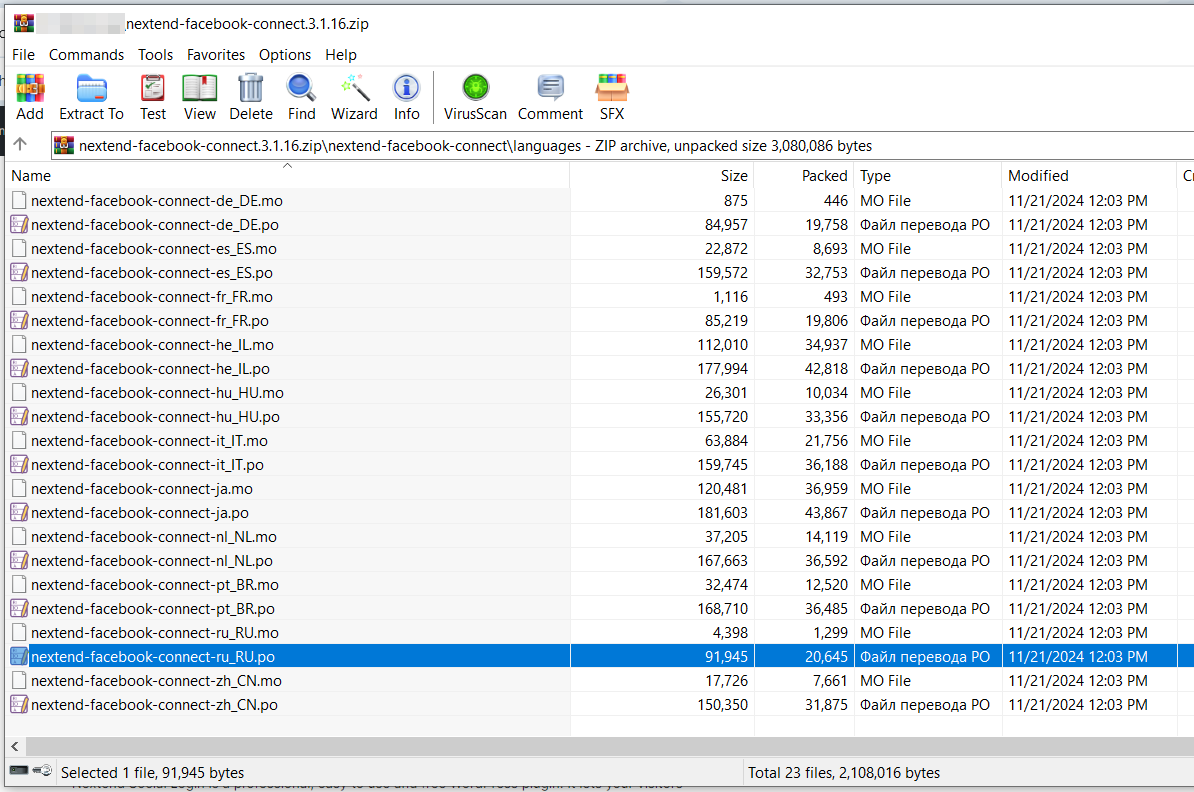
Task: Click the archive path address field
Action: tap(600, 146)
